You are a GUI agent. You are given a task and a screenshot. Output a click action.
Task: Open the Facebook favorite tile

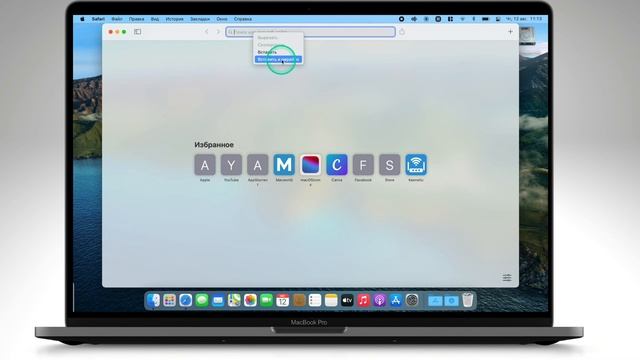[363, 165]
